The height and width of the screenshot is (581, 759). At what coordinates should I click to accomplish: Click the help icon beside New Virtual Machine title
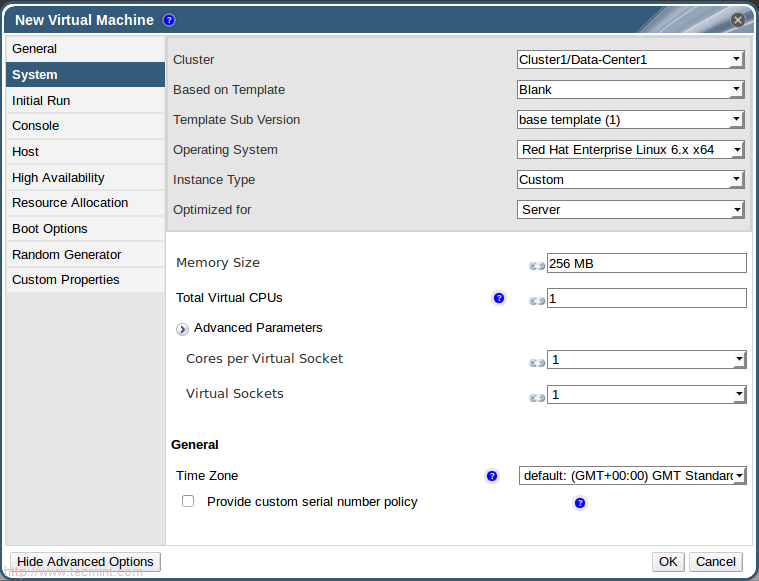(x=169, y=20)
